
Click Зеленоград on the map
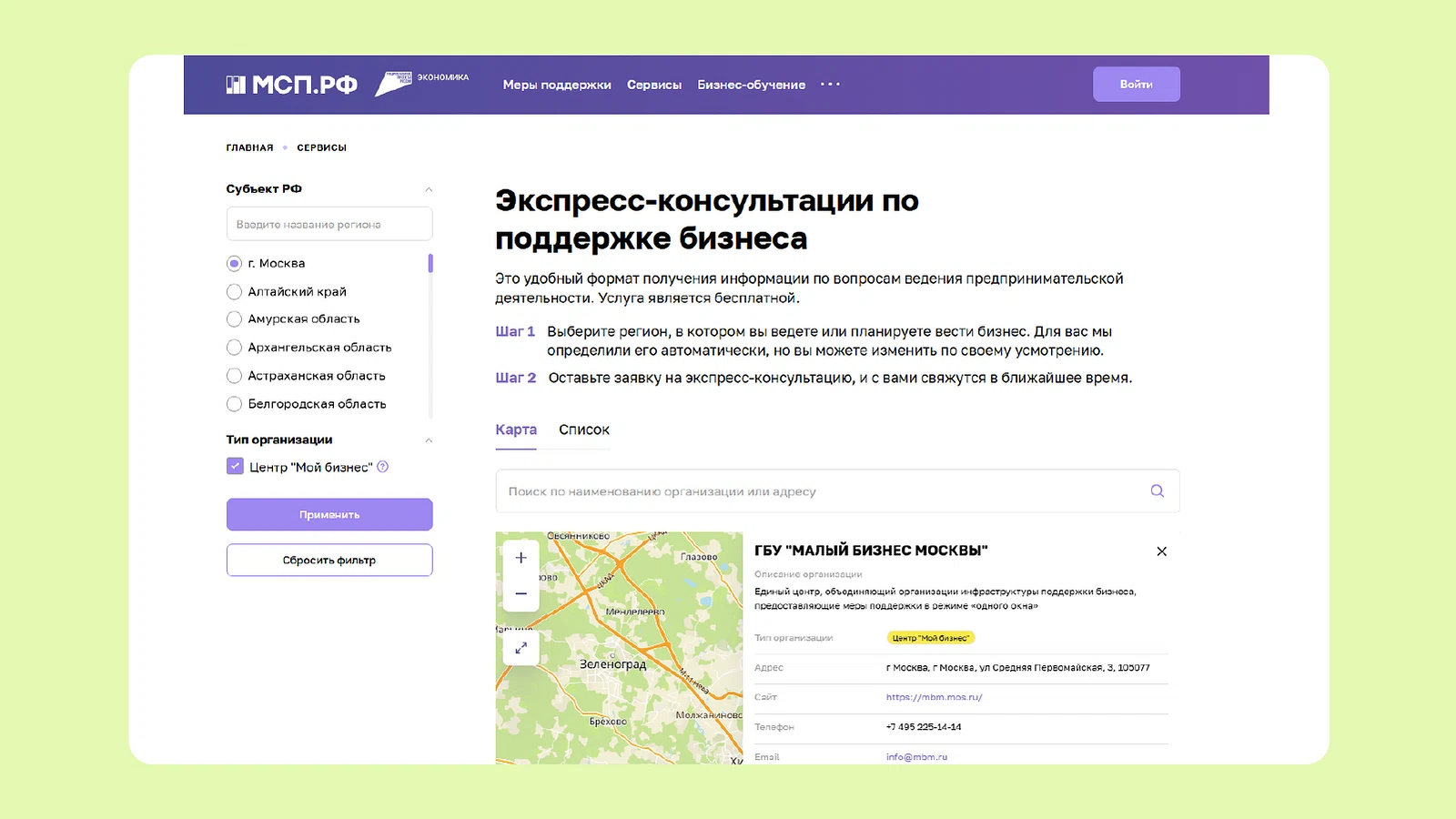[612, 664]
